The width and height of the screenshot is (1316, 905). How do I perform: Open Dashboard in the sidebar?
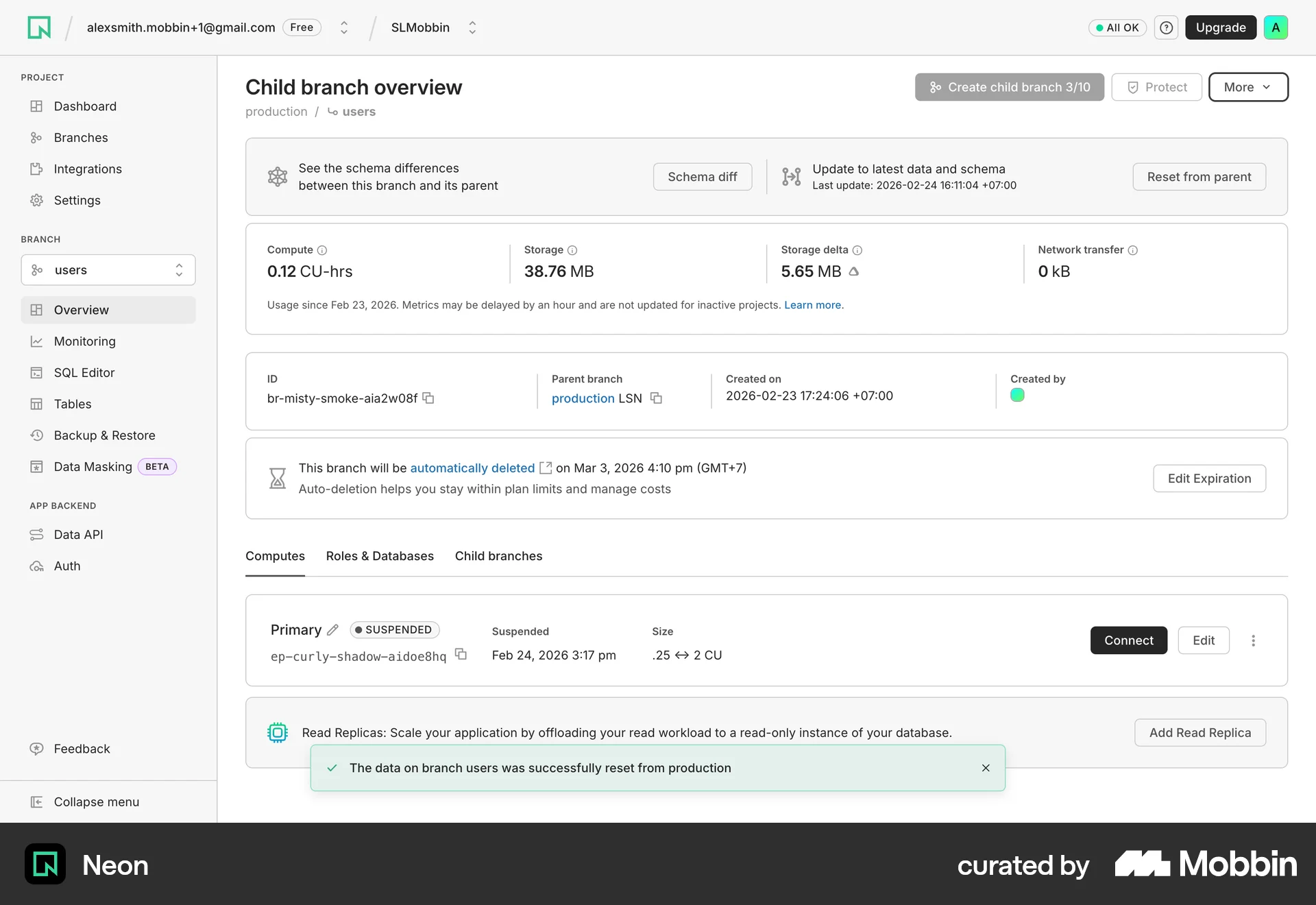[108, 106]
